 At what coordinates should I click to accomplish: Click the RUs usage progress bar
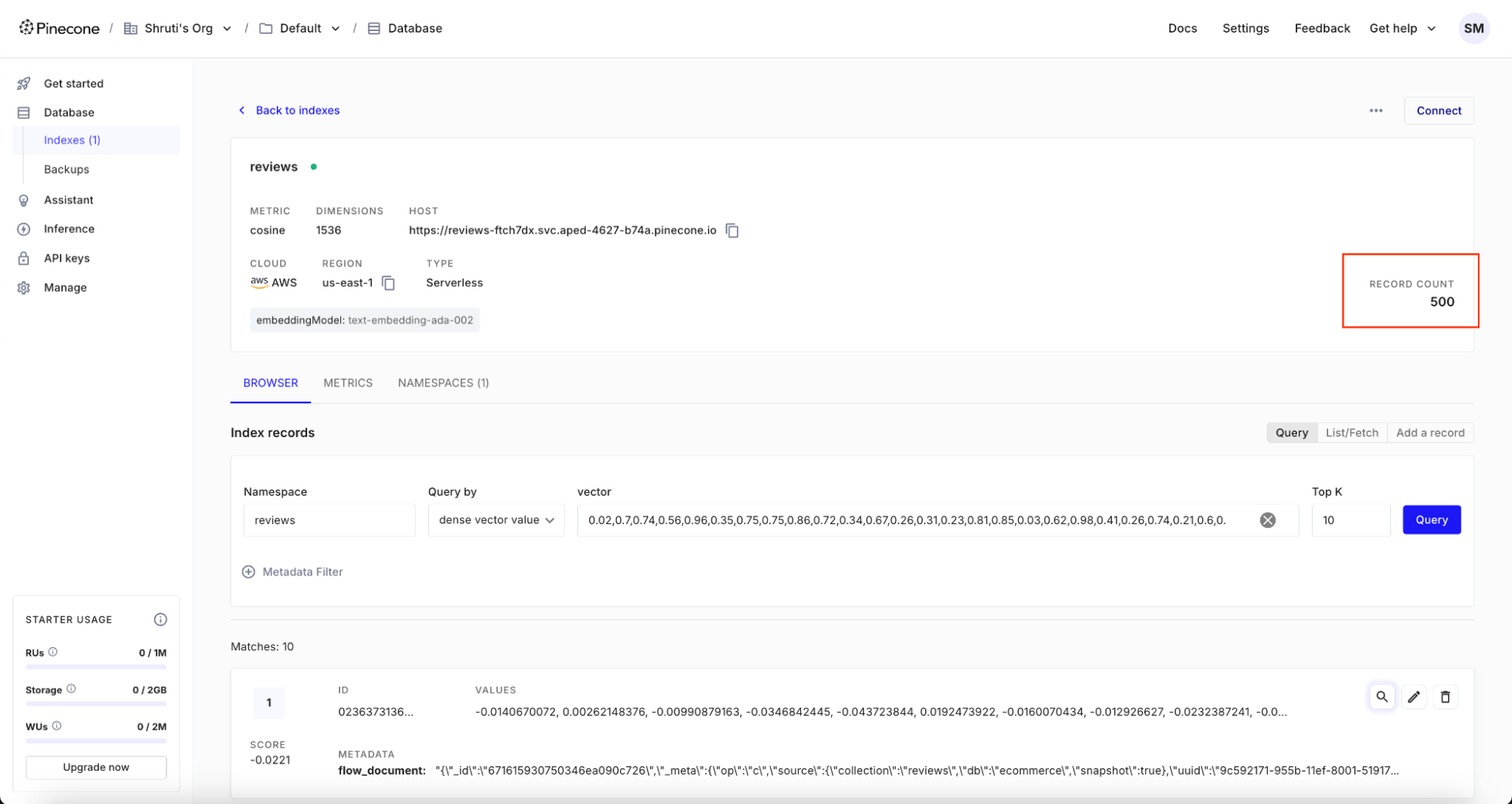(x=96, y=667)
